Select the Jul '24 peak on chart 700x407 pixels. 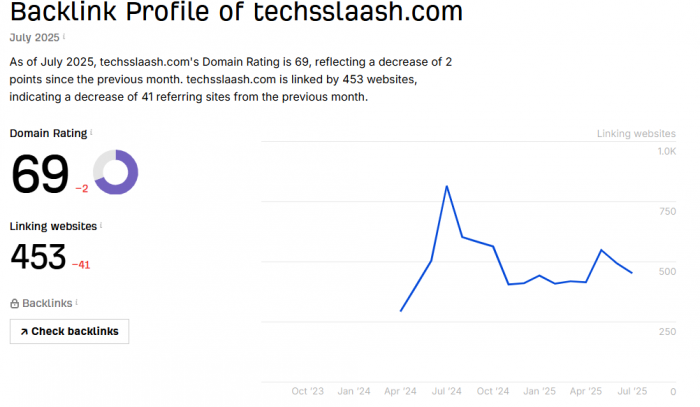tap(446, 186)
